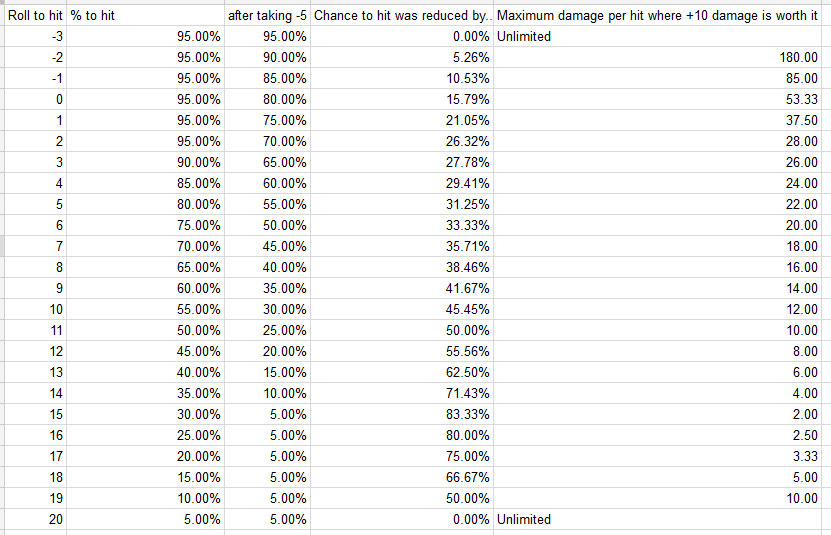Select the bottom 'Unlimited' cell in row 20
831x535 pixels.
tap(657, 519)
